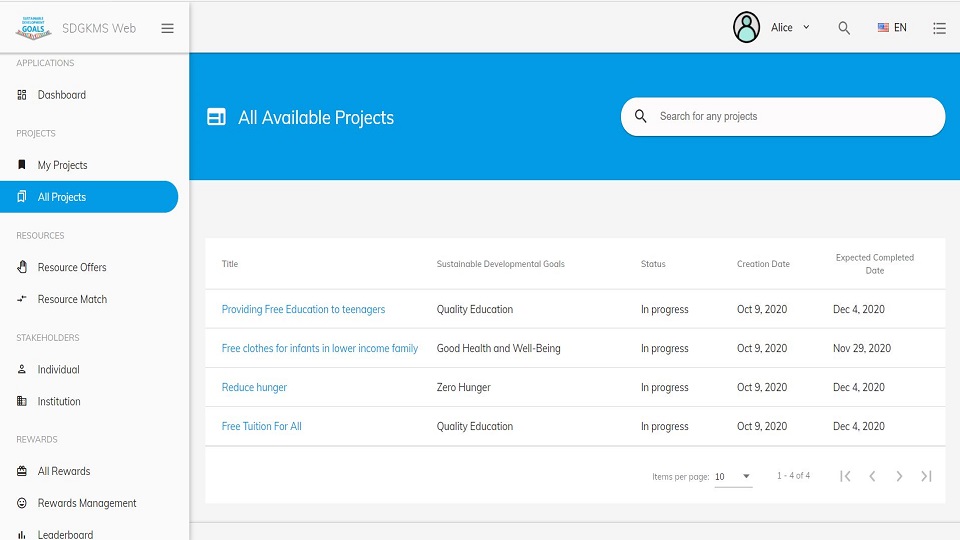Open the list menu icon top right
The image size is (960, 540).
click(939, 28)
